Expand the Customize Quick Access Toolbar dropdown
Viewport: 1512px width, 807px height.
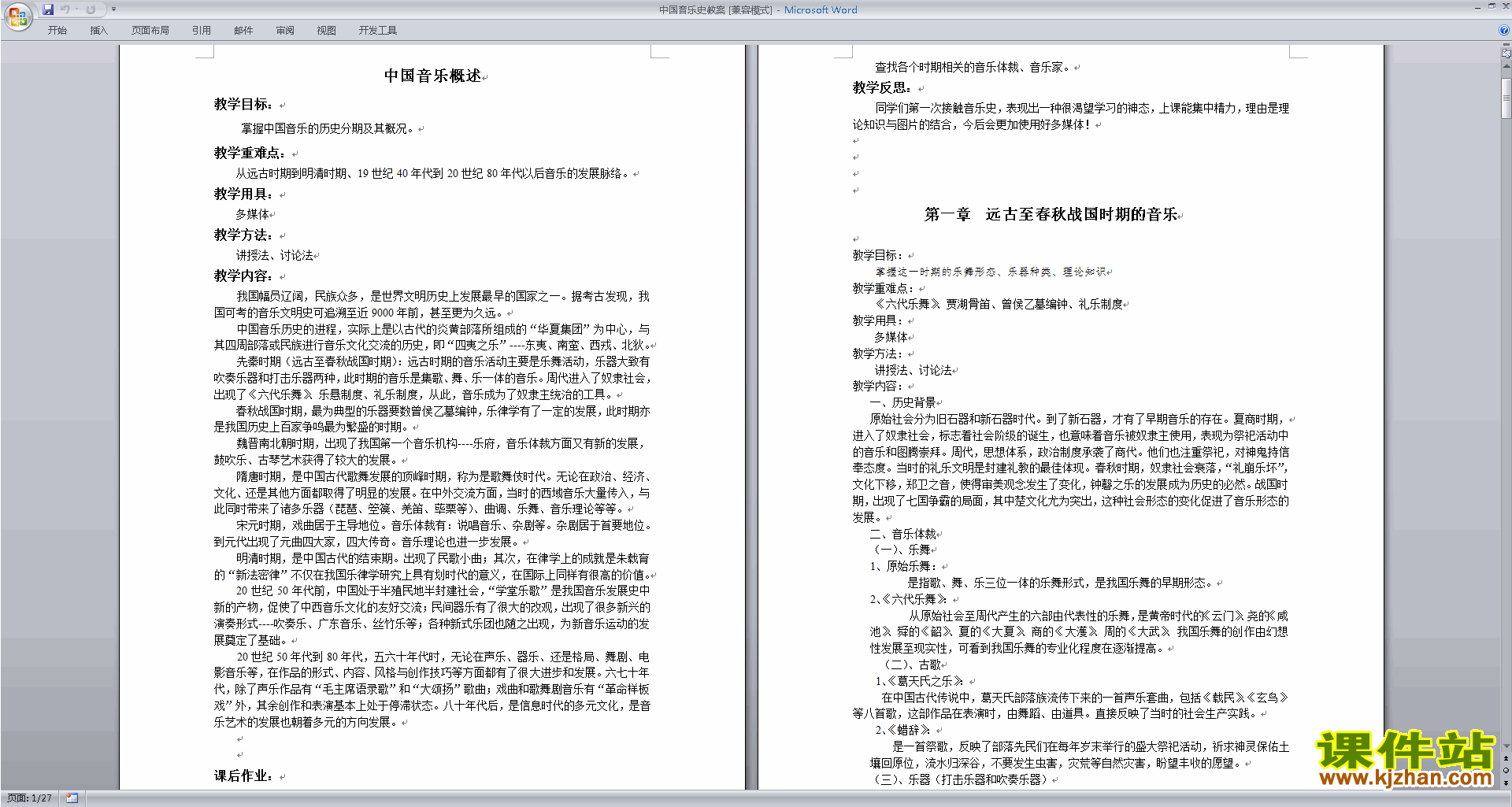click(113, 9)
